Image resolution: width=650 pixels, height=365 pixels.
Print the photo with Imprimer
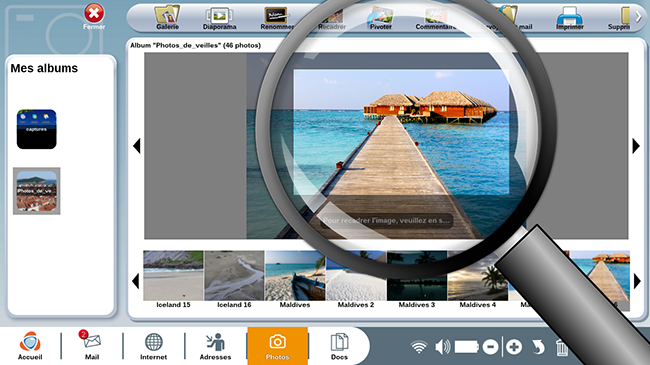tap(570, 18)
